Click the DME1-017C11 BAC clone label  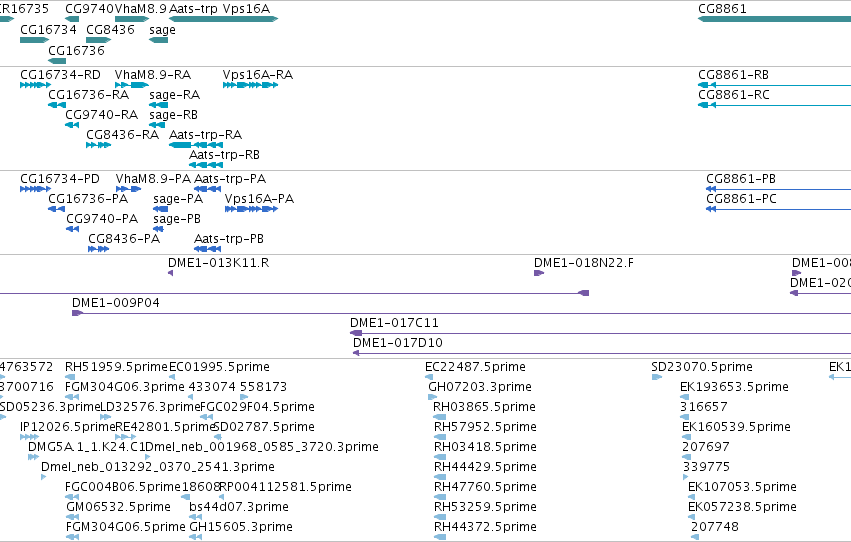(394, 323)
